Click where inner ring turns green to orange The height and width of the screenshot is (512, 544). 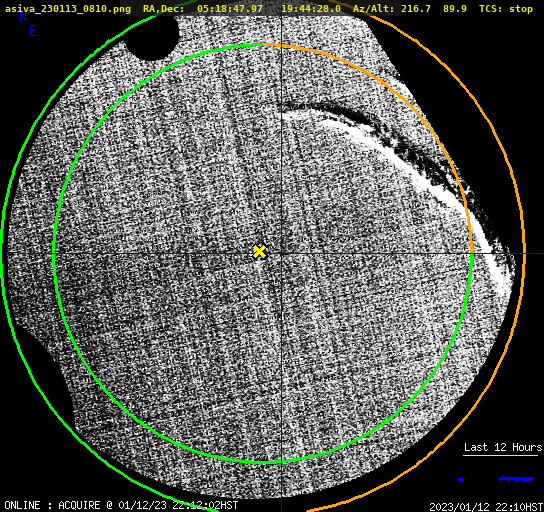pos(263,44)
